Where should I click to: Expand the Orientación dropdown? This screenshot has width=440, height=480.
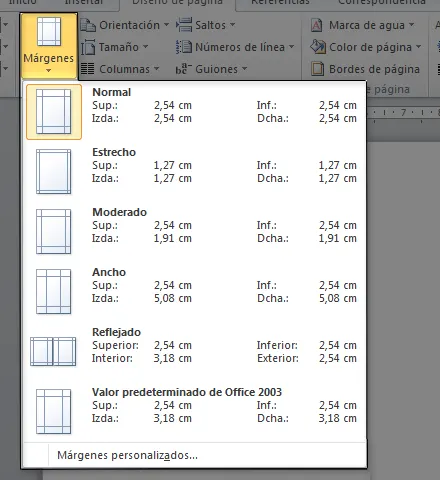click(125, 25)
